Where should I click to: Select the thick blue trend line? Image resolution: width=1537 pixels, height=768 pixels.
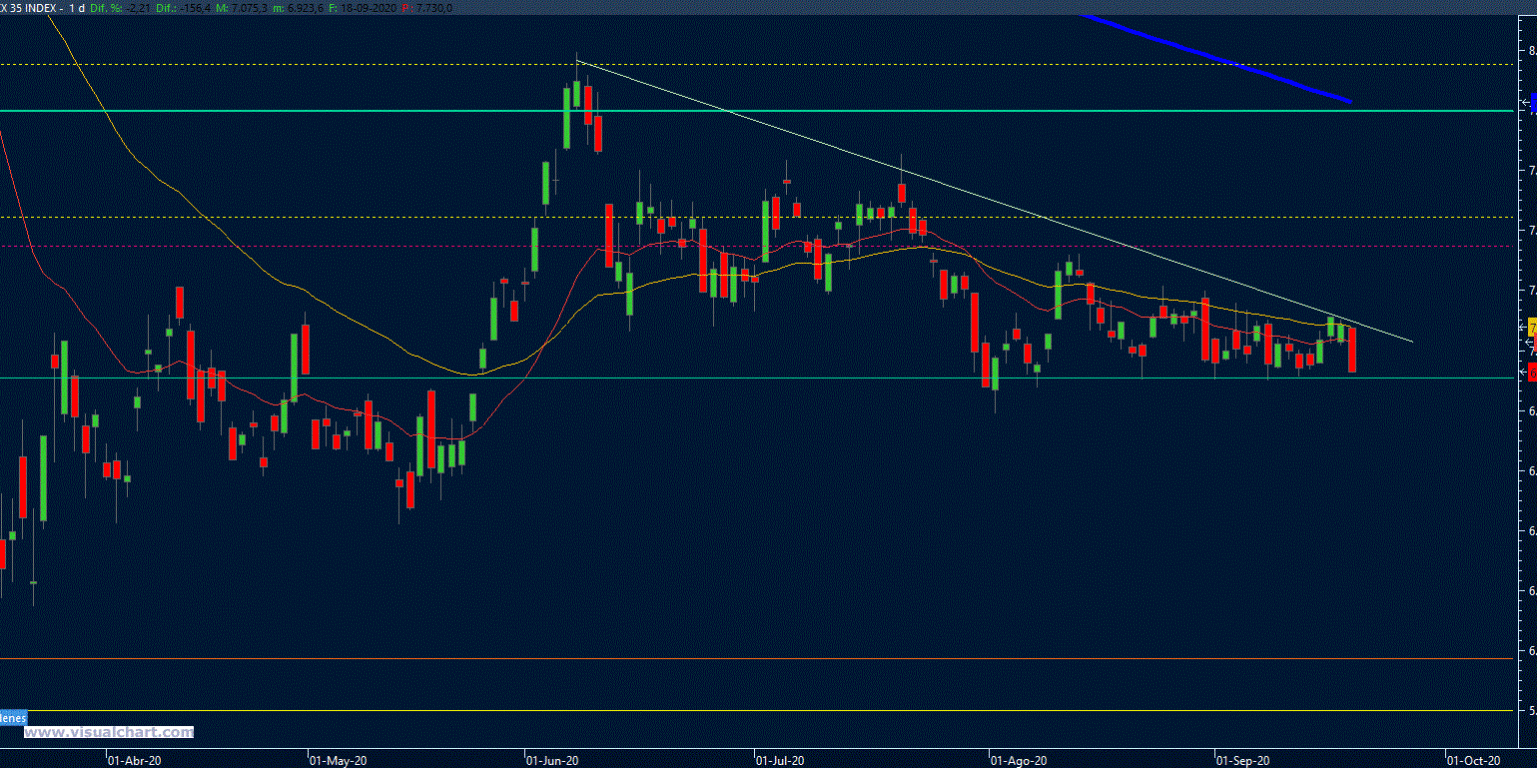click(1220, 60)
